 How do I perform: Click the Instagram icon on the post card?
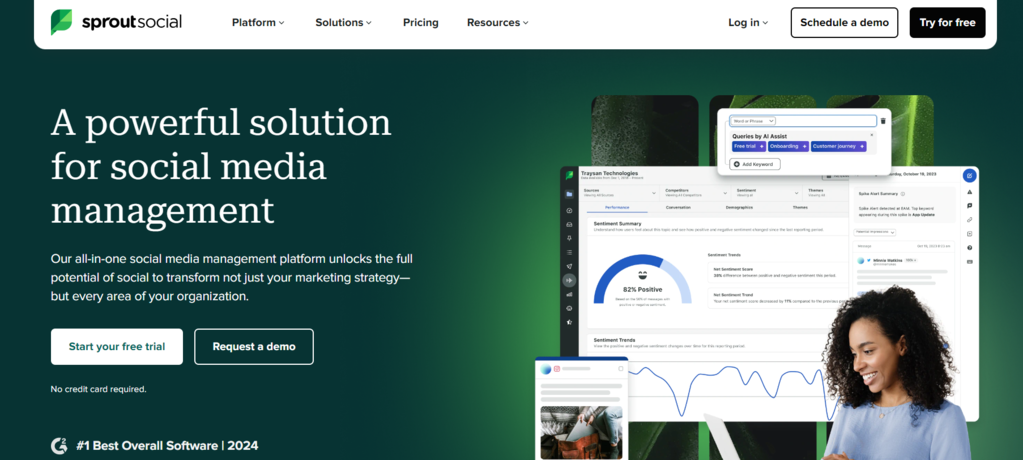(557, 369)
